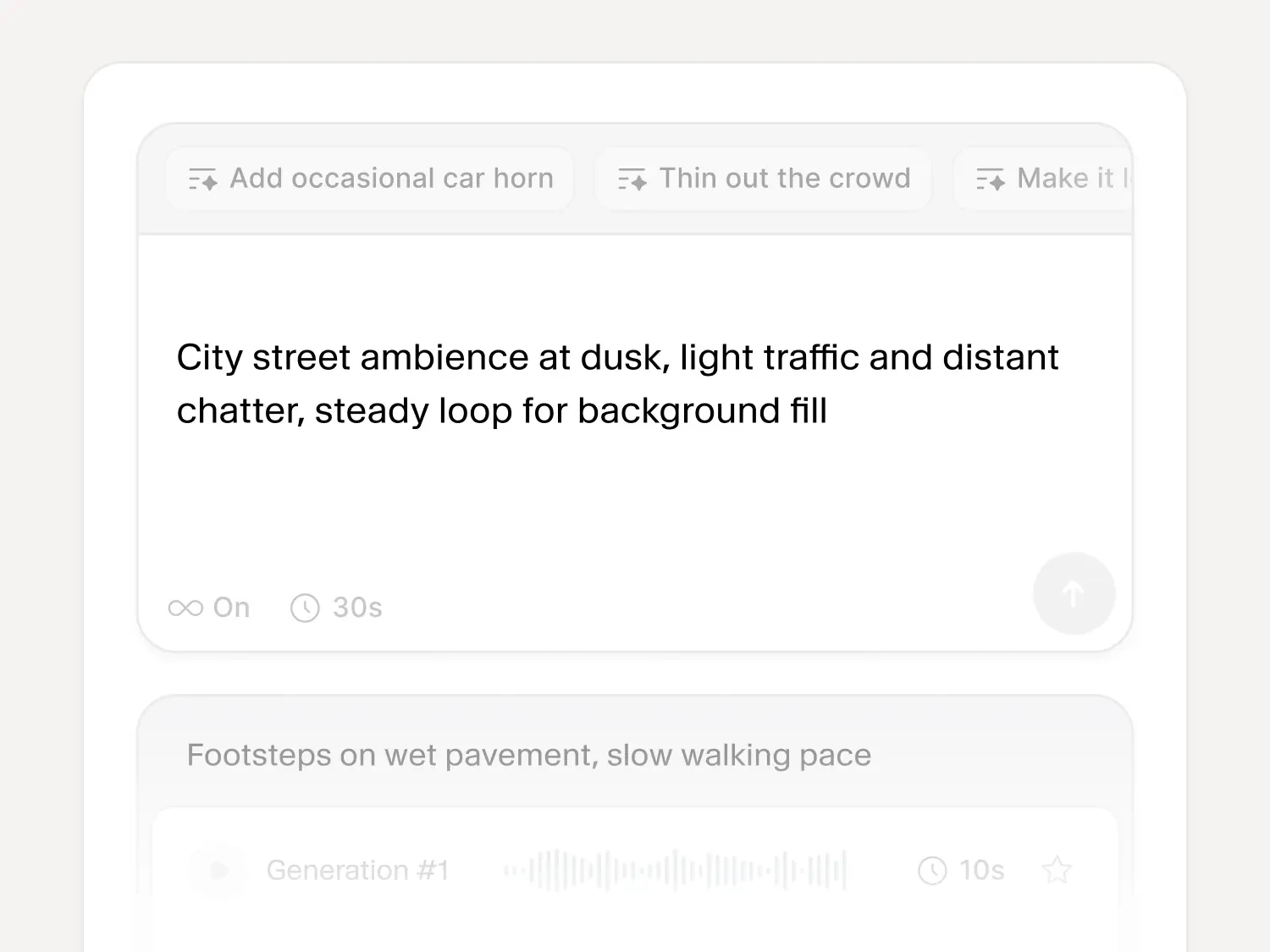Apply Add occasional car horn suggestion
The image size is (1270, 952).
click(x=370, y=179)
